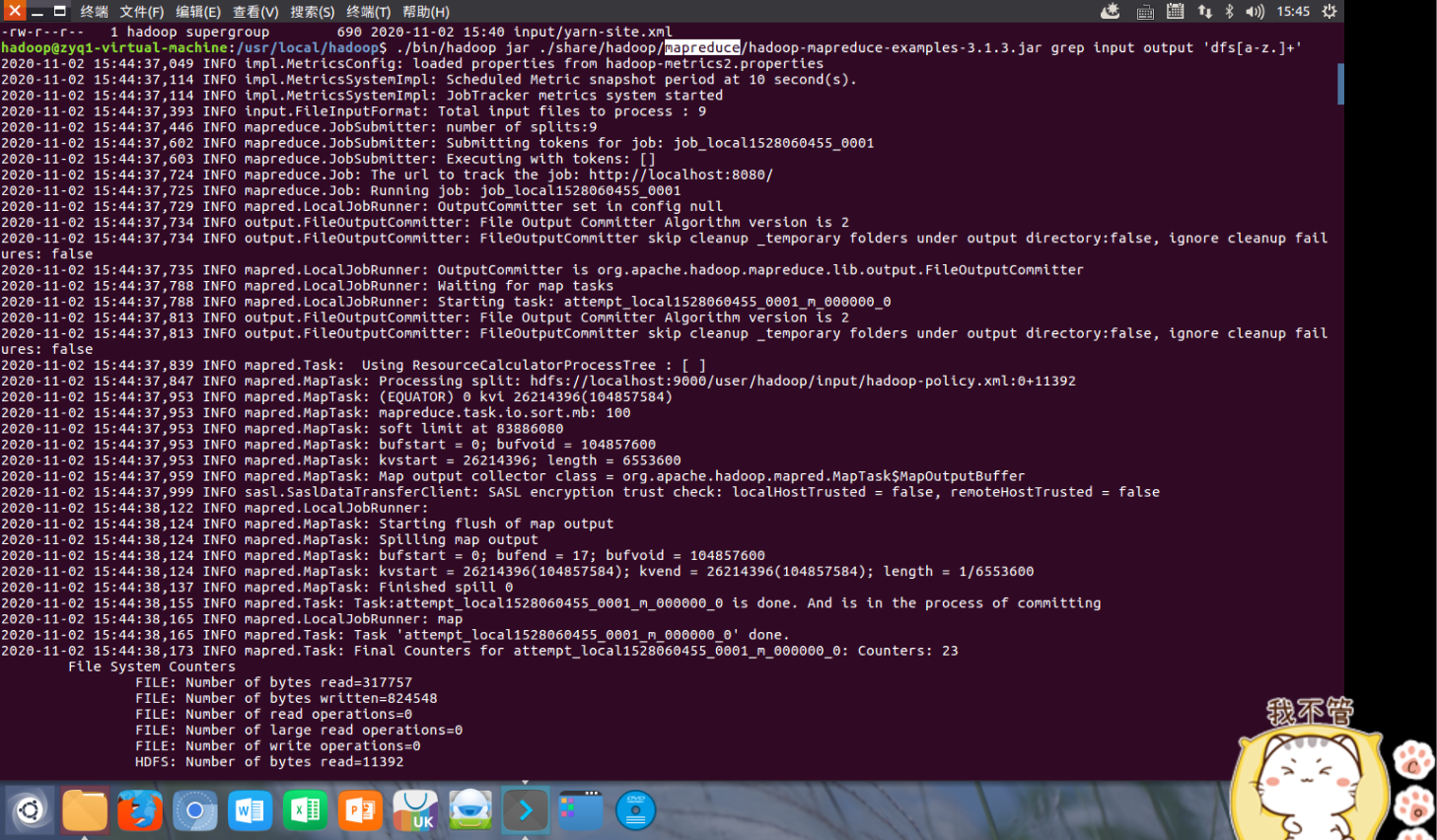
Task: Open the sound volume indicator
Action: 1255,11
